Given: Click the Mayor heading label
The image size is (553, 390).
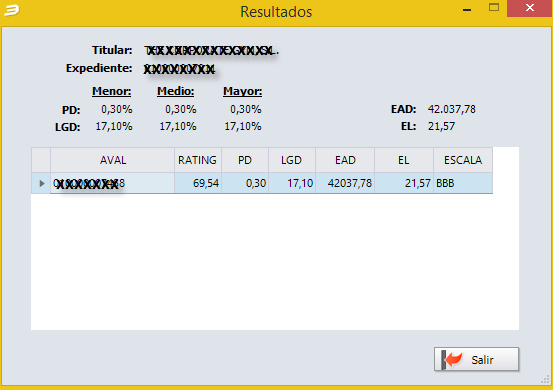Looking at the screenshot, I should pos(243,92).
